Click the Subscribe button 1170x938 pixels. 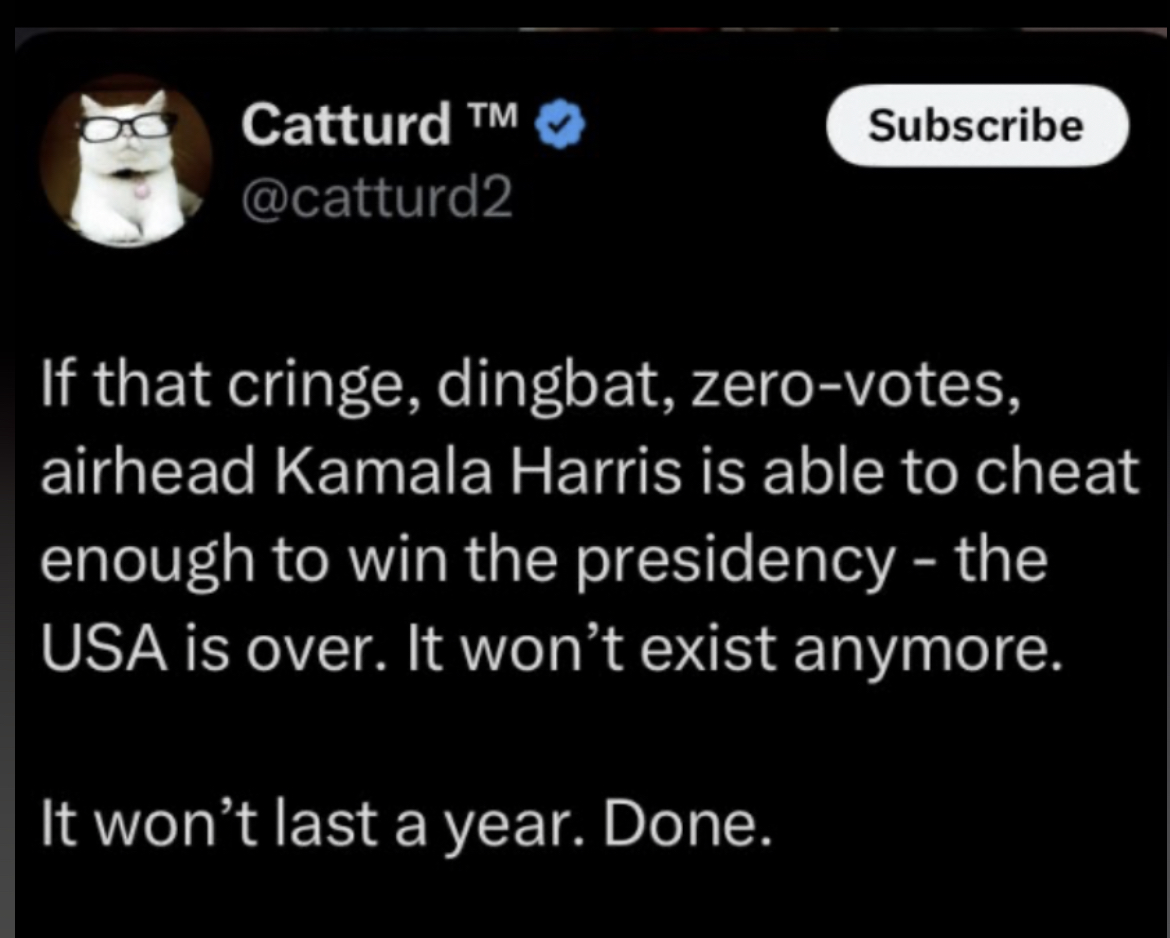(977, 126)
